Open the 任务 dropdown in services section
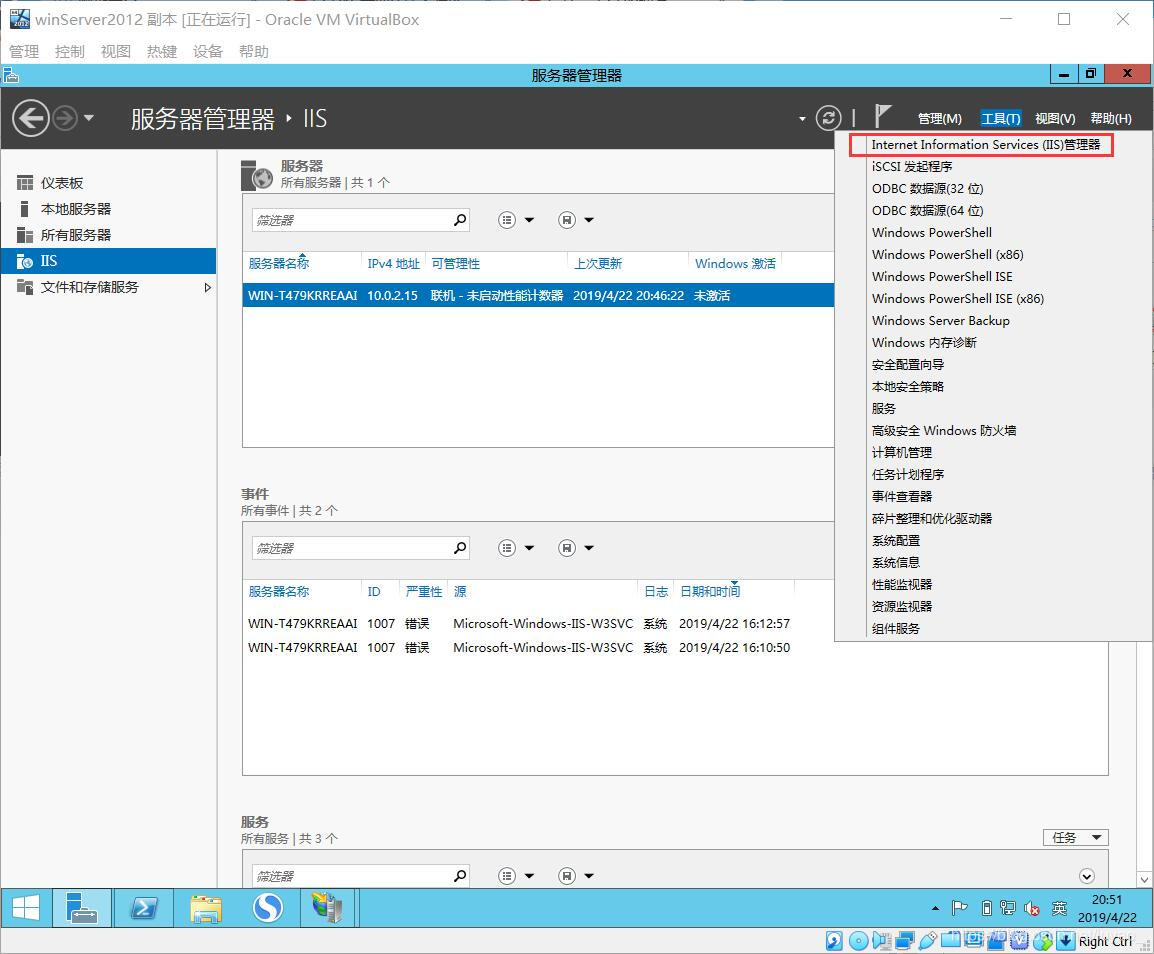Viewport: 1154px width, 954px height. click(x=1076, y=838)
